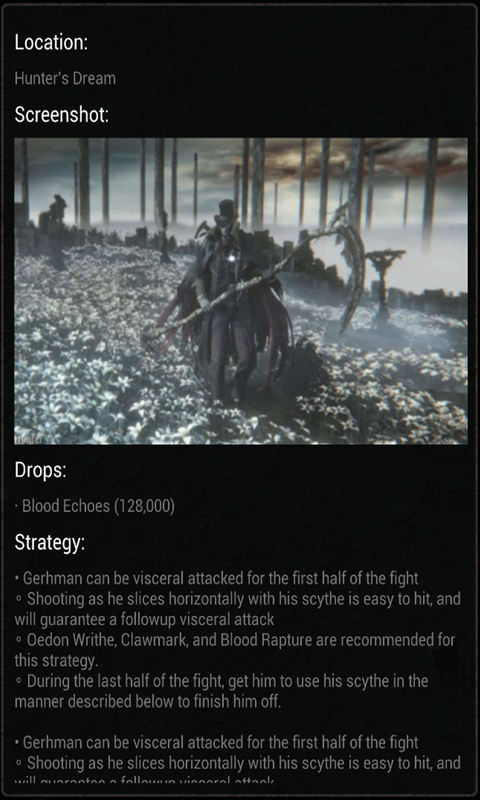Screen dimensions: 480x800
Task: Open the Gerhman boss screenshot image
Action: pos(241,291)
